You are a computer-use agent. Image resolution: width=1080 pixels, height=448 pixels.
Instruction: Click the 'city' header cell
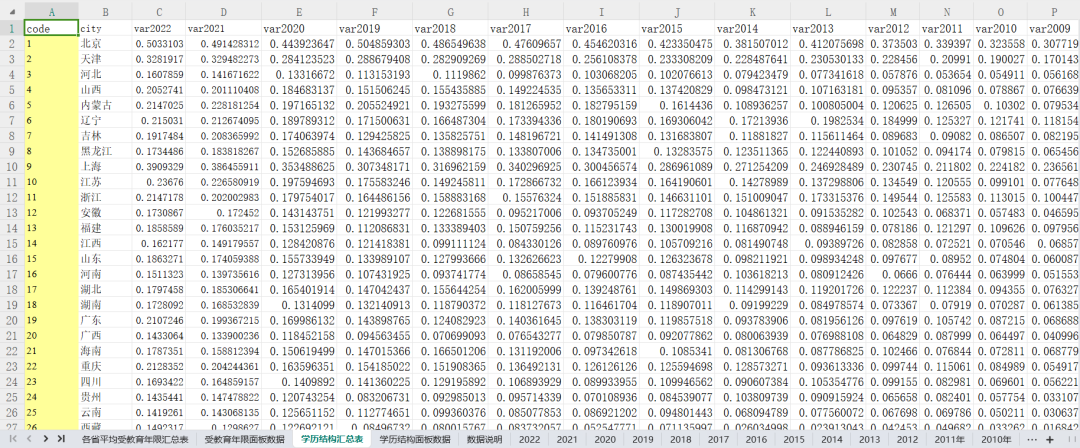(105, 28)
